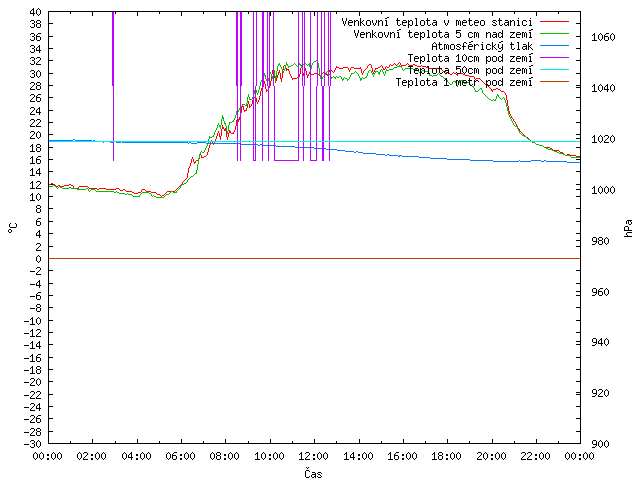
Task: Click the orange-brown legend line sample
Action: [554, 82]
